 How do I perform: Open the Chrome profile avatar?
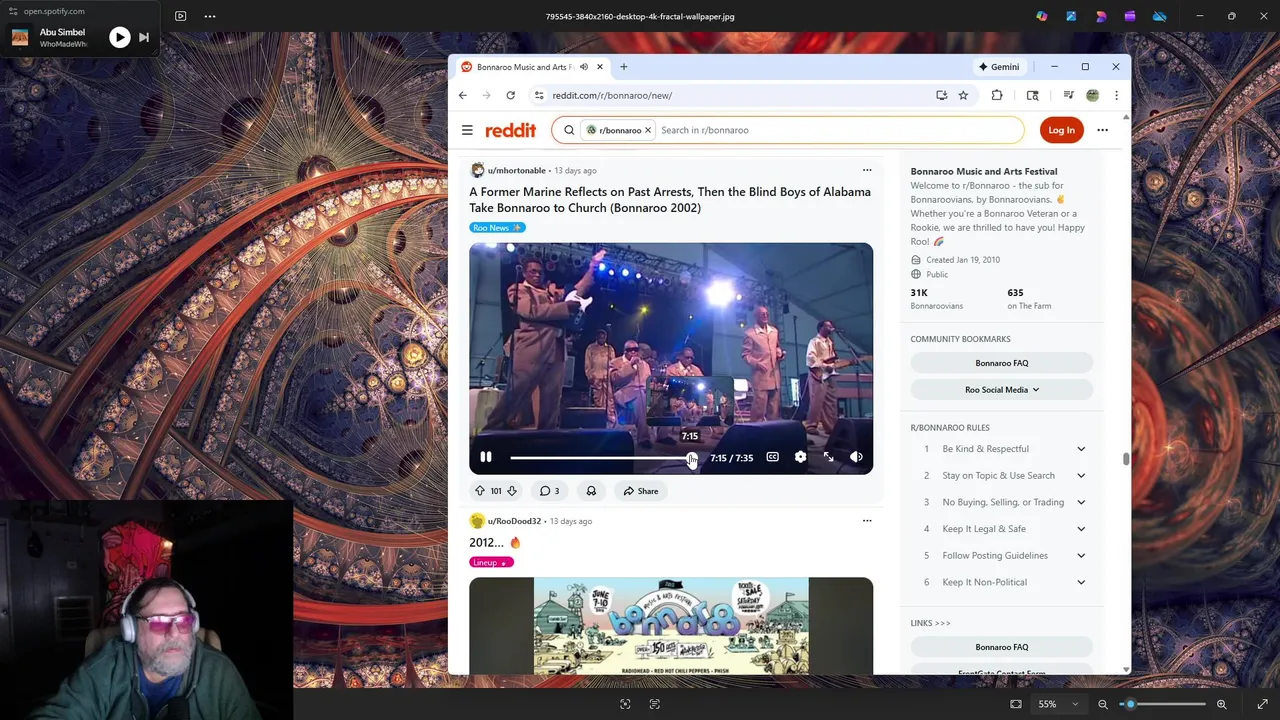pos(1092,95)
